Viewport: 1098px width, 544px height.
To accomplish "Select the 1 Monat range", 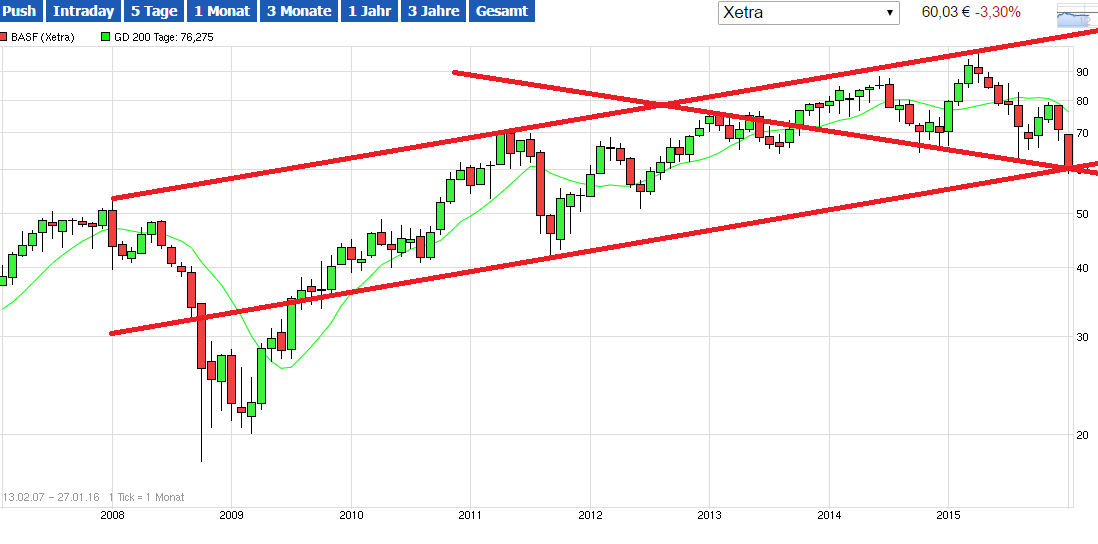I will pos(221,11).
